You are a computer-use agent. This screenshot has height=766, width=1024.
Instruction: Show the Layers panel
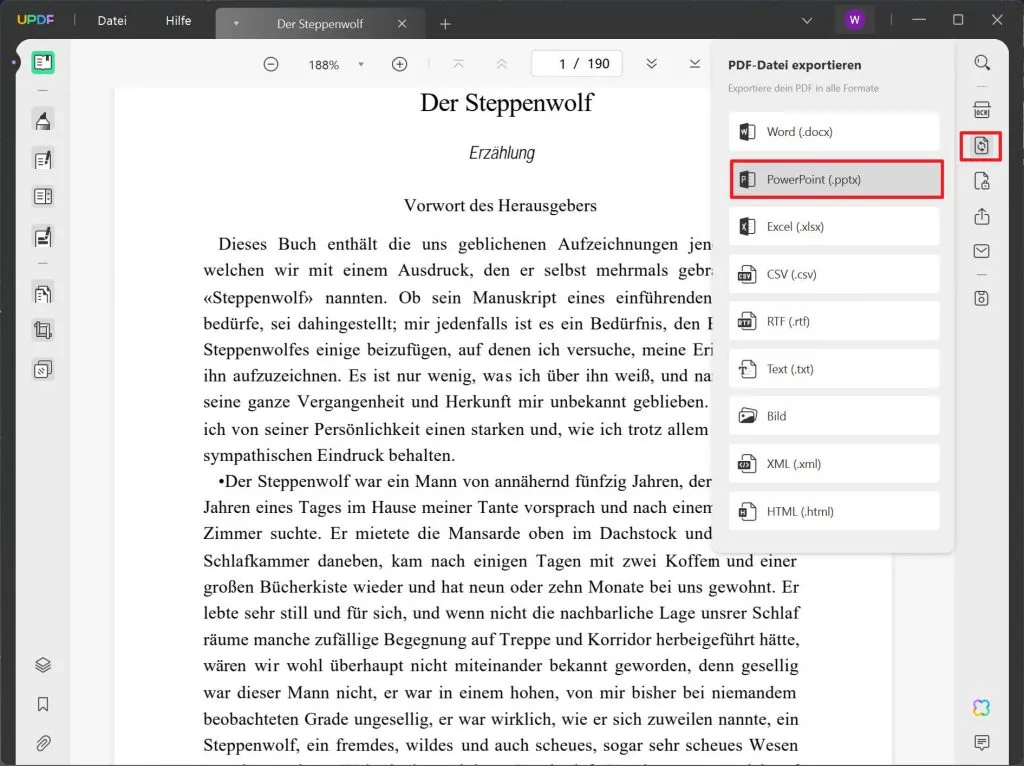[x=43, y=665]
